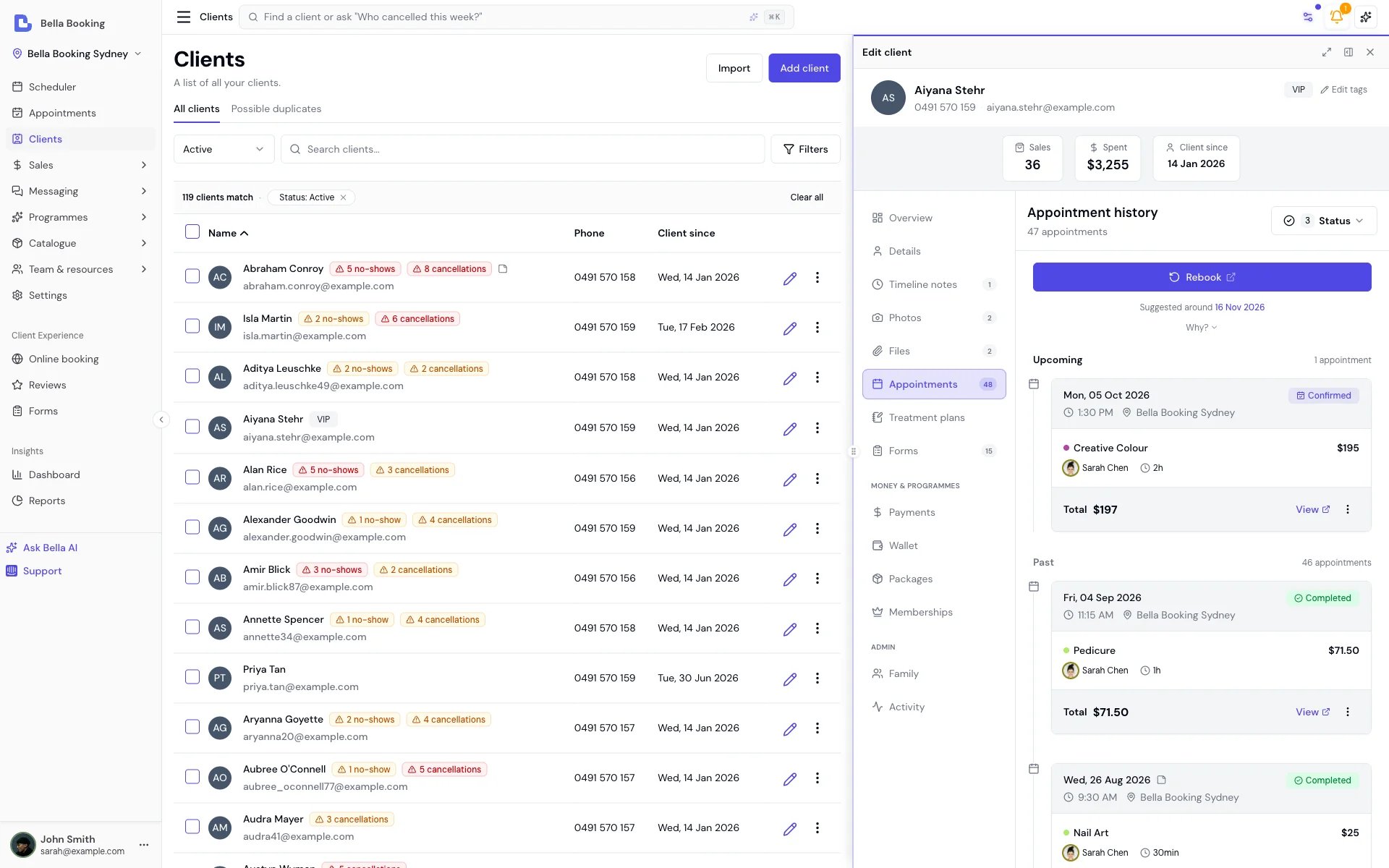Open the John Smith account options dots
Image resolution: width=1389 pixels, height=868 pixels.
pos(144,845)
